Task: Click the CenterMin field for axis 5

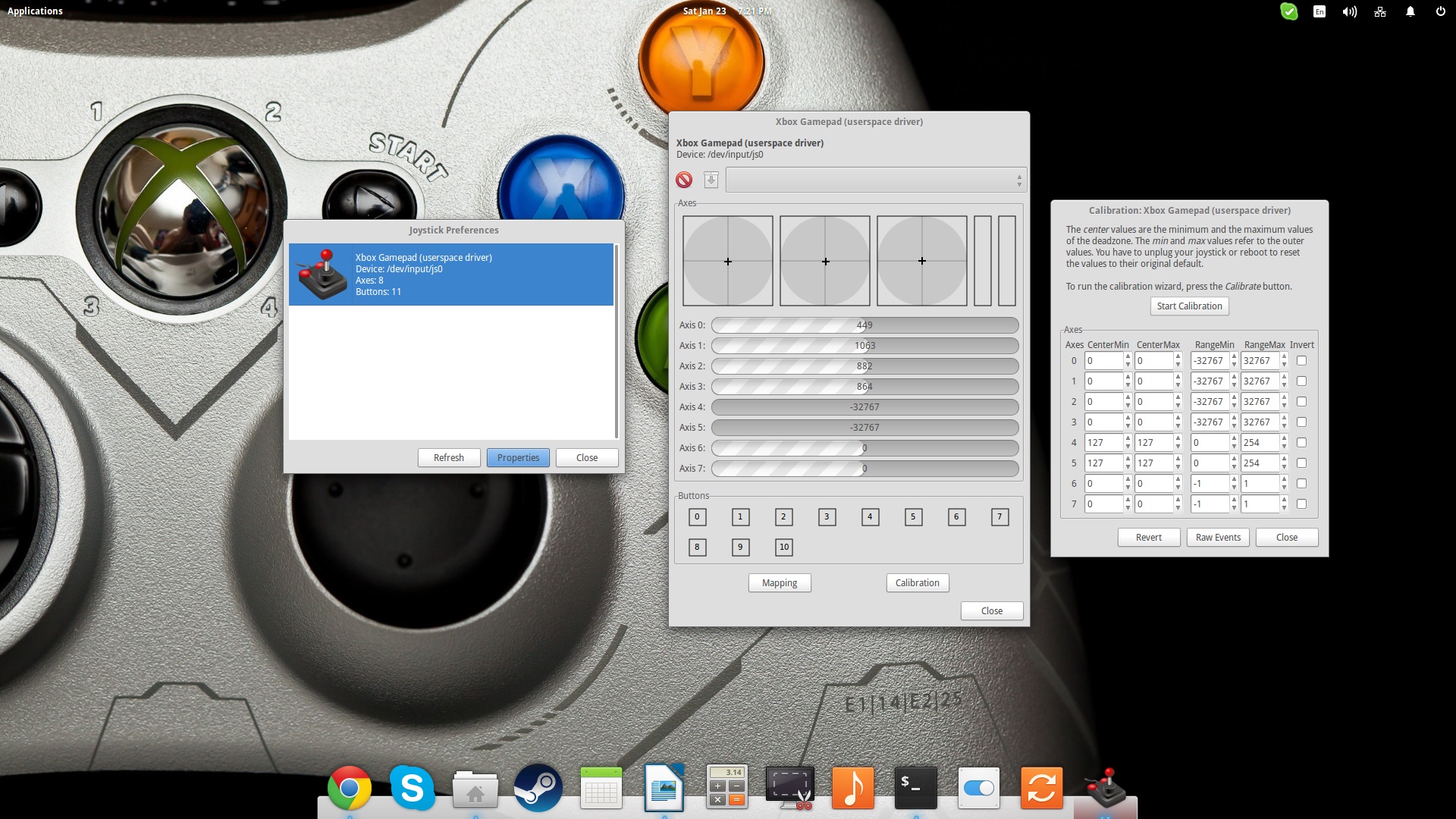Action: click(1103, 463)
